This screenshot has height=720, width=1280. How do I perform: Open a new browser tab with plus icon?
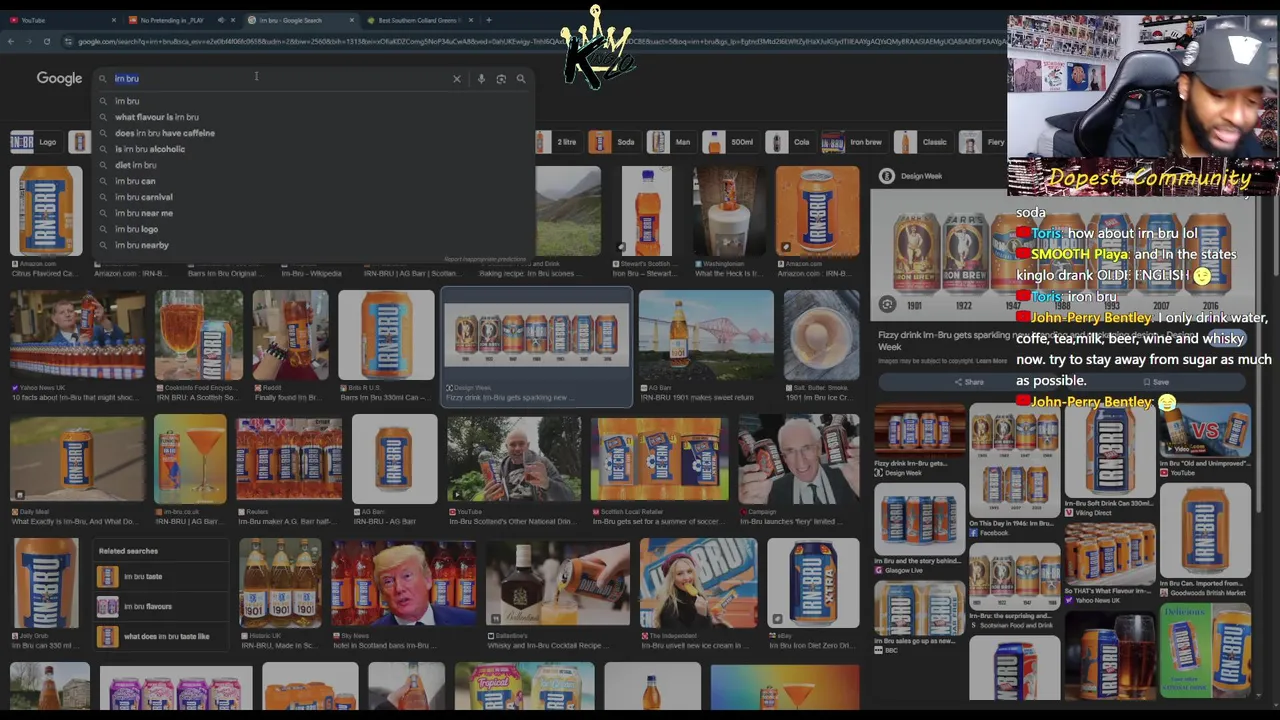click(x=488, y=20)
